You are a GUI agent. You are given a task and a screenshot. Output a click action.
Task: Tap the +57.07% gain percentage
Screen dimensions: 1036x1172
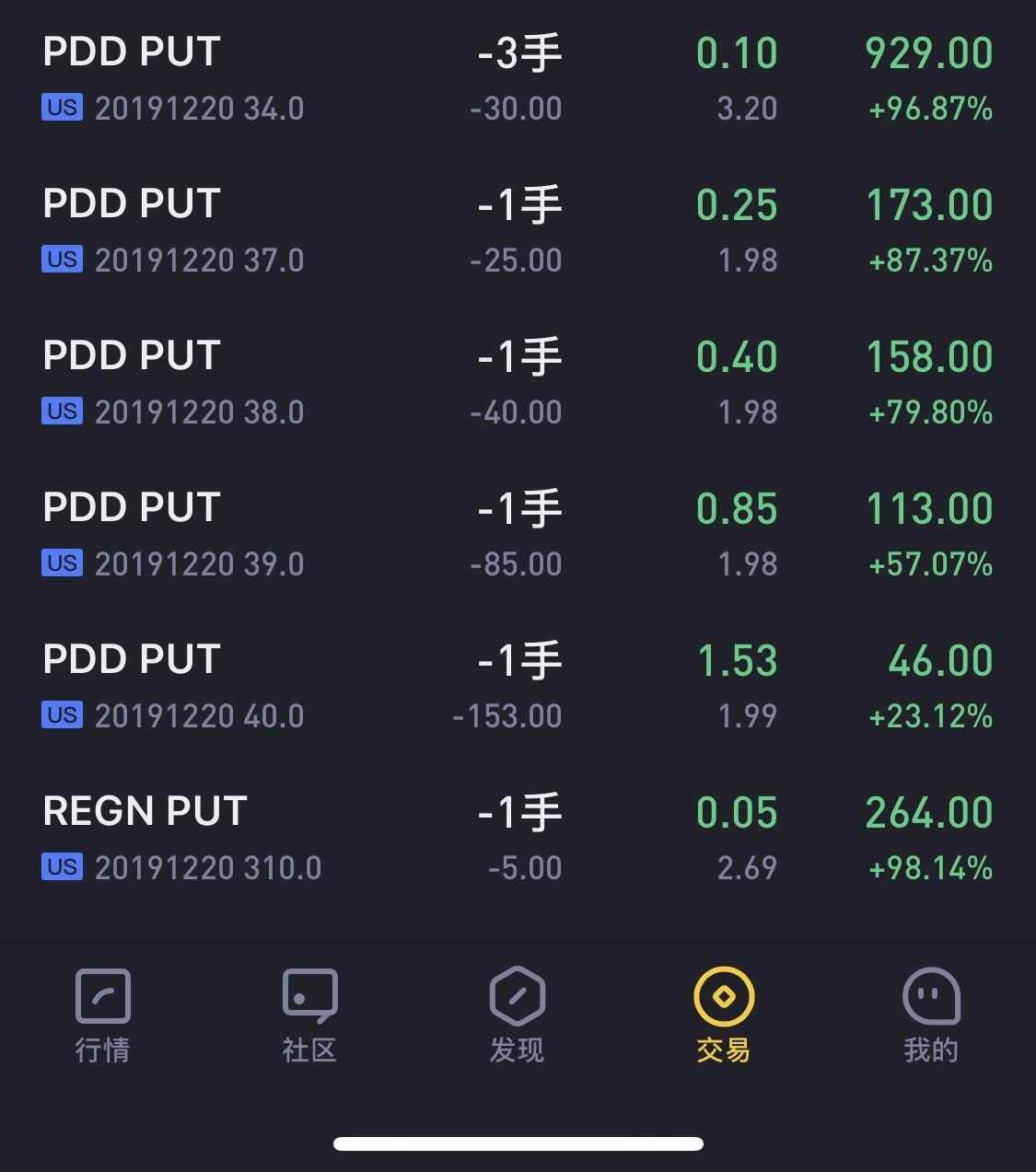(930, 563)
